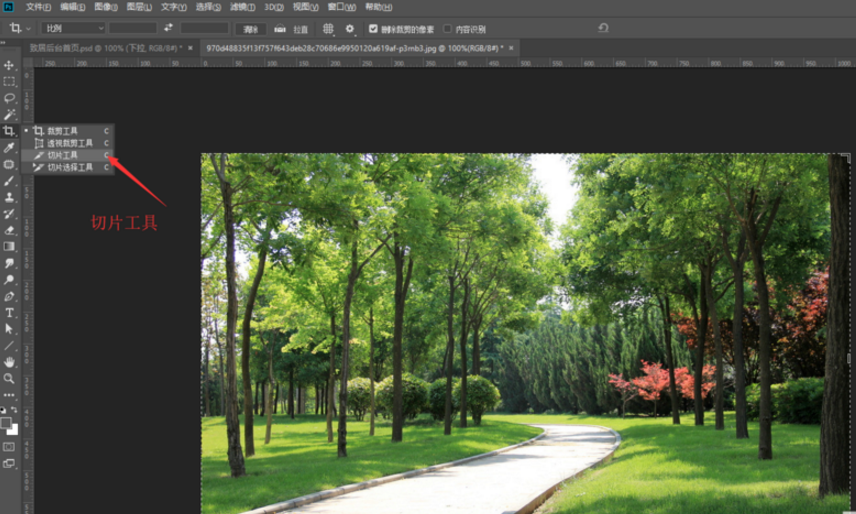Open the crop settings gear dropdown
The height and width of the screenshot is (514, 856).
click(x=350, y=29)
